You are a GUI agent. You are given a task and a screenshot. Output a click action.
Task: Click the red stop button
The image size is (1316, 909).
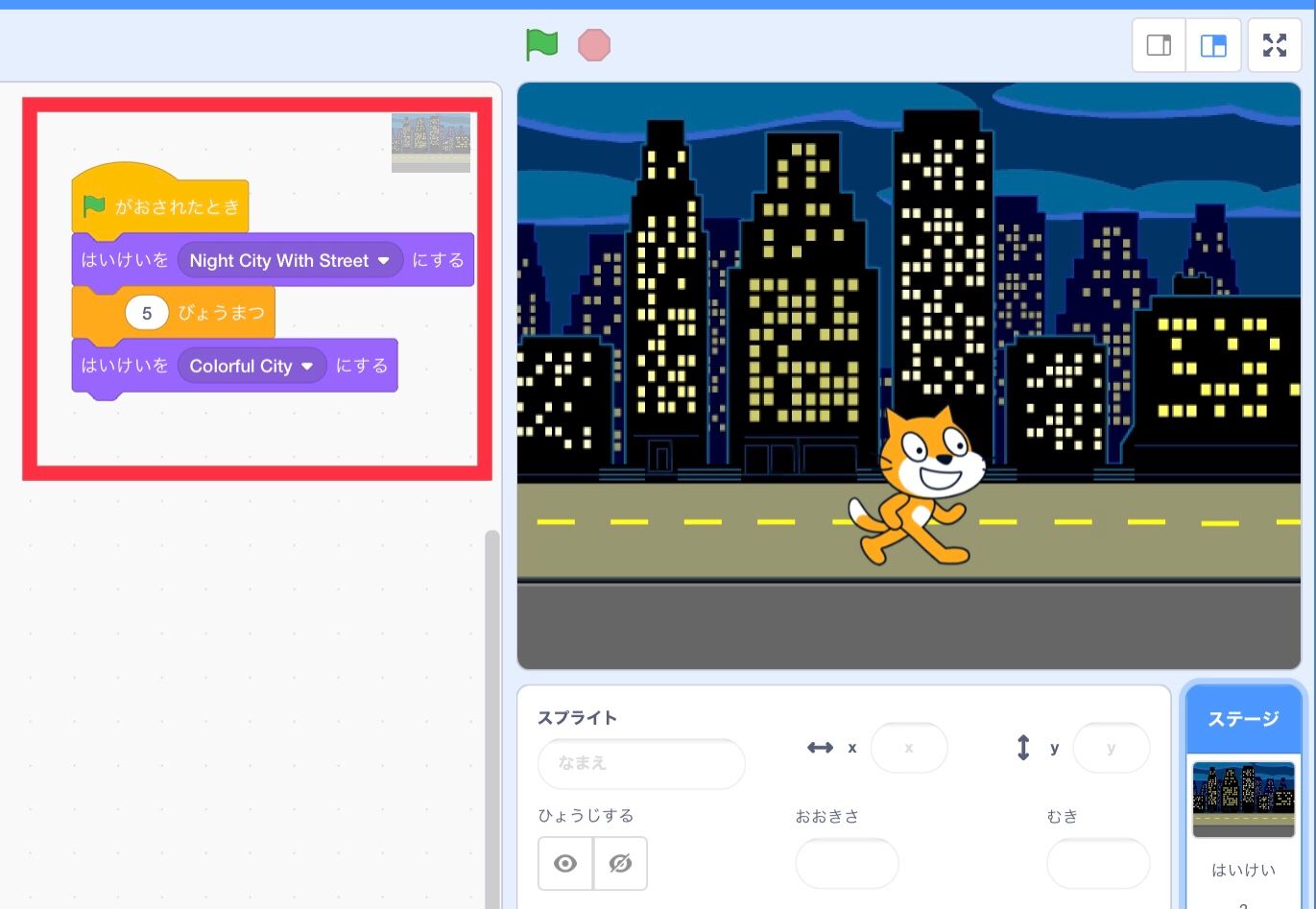(594, 45)
